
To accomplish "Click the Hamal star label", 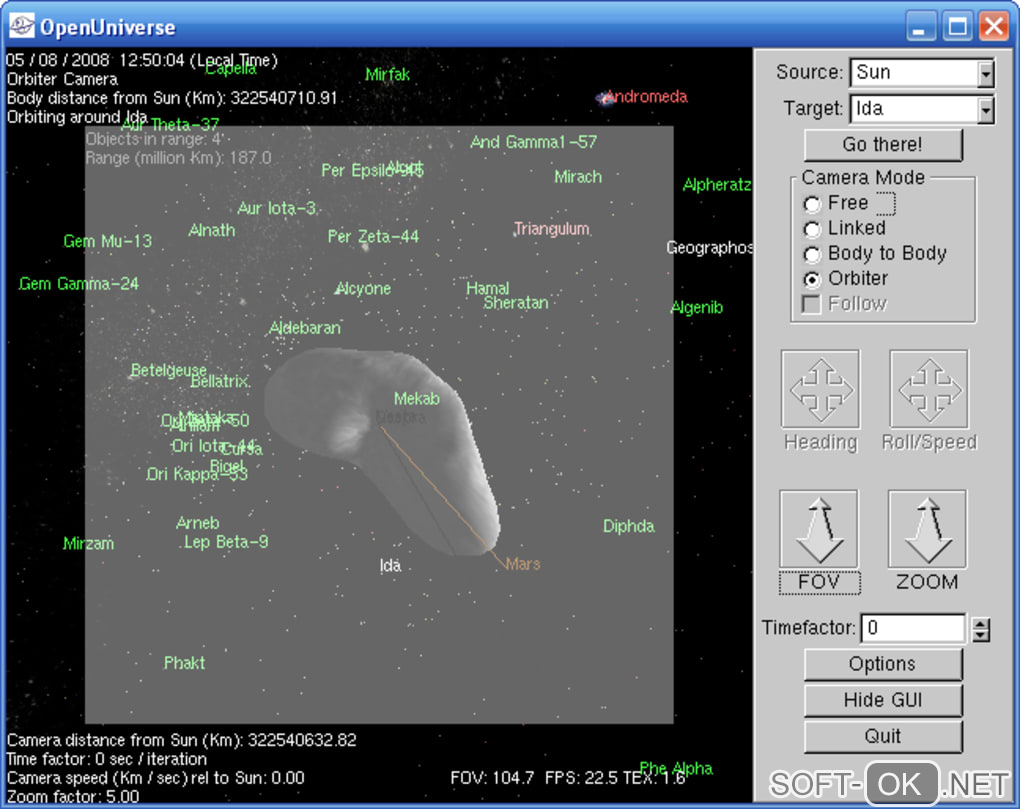I will coord(488,287).
